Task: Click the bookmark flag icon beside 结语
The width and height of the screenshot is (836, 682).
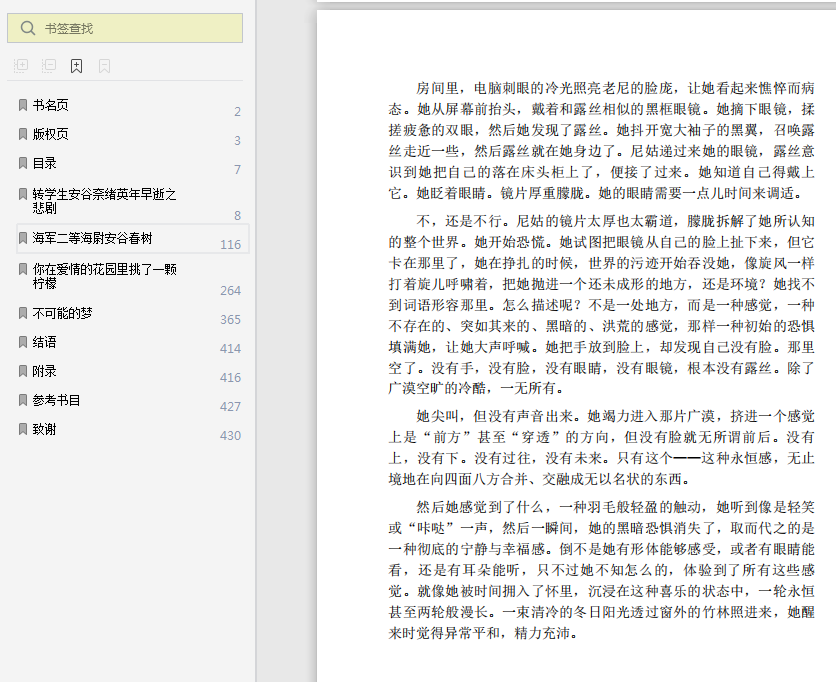Action: click(23, 342)
